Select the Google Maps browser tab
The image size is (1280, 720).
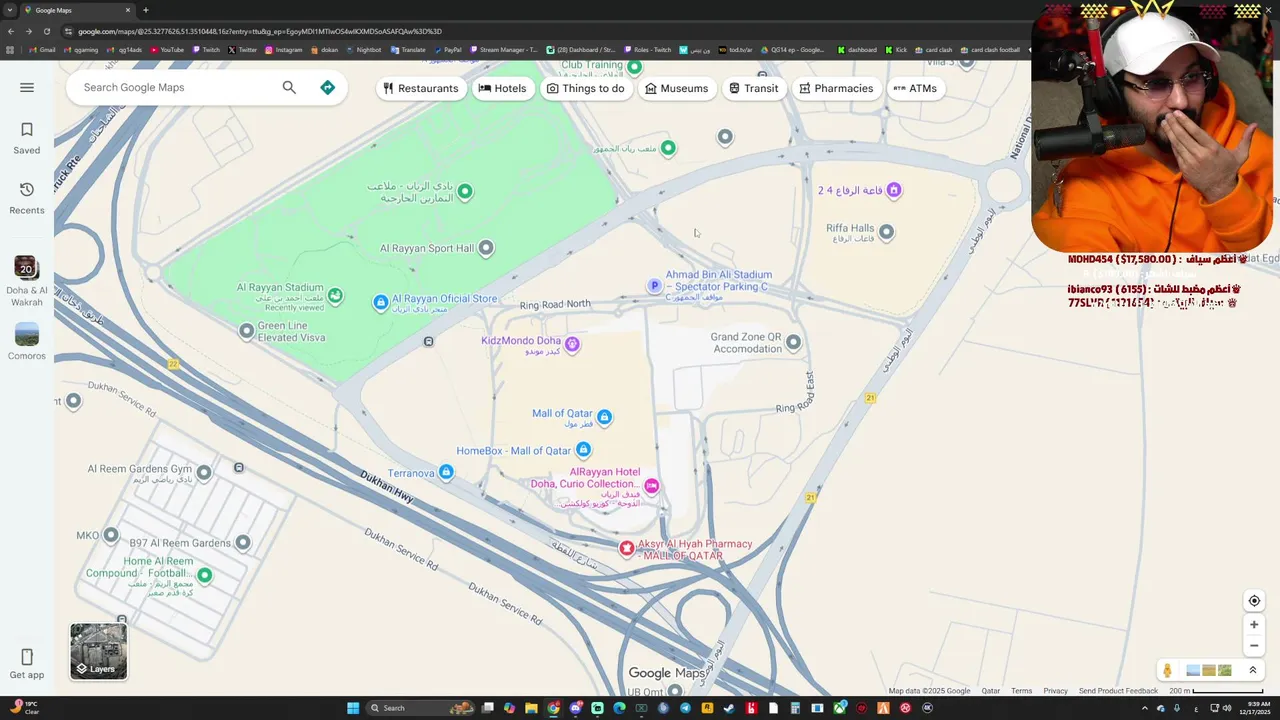[78, 10]
